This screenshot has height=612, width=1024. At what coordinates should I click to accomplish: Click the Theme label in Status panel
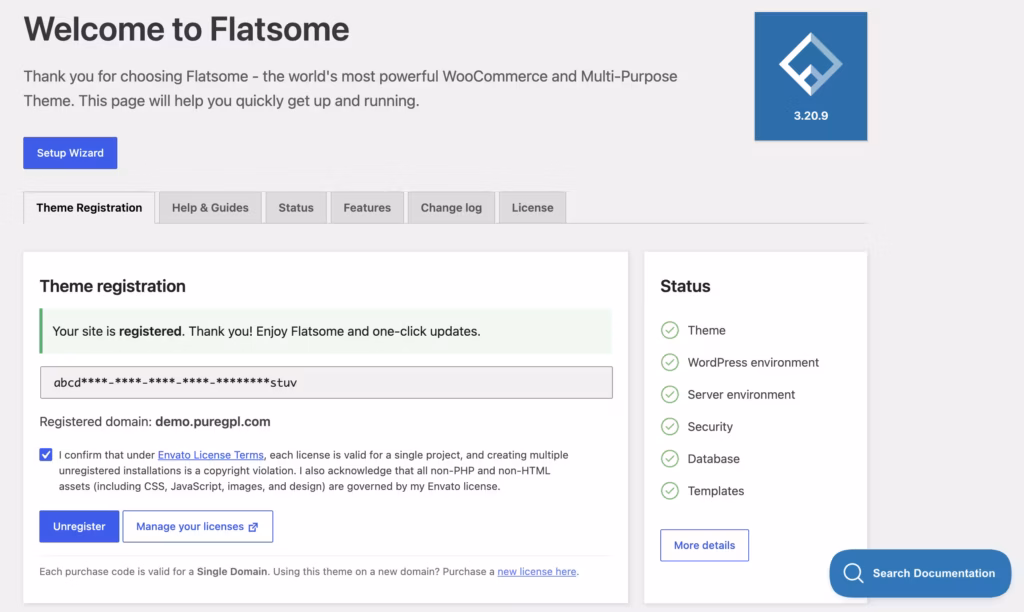[x=707, y=330]
